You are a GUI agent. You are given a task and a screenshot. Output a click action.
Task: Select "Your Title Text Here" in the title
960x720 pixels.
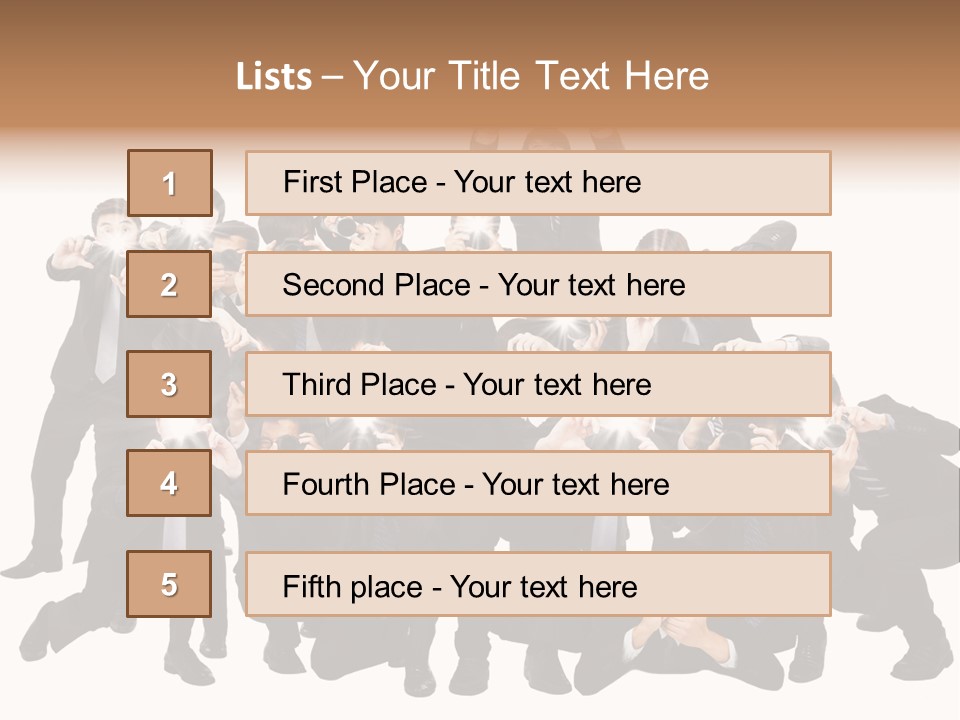[x=531, y=77]
